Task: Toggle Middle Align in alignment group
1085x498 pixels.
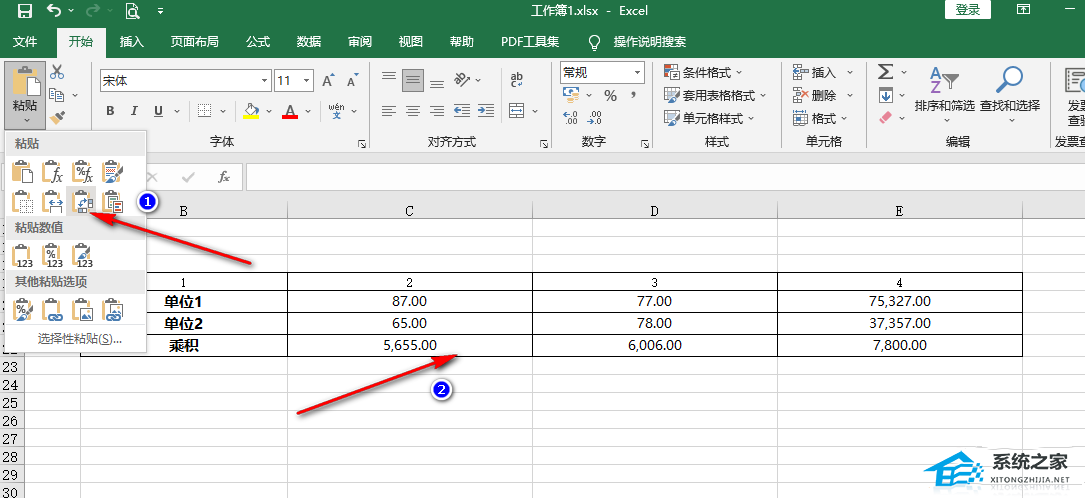Action: pos(413,80)
